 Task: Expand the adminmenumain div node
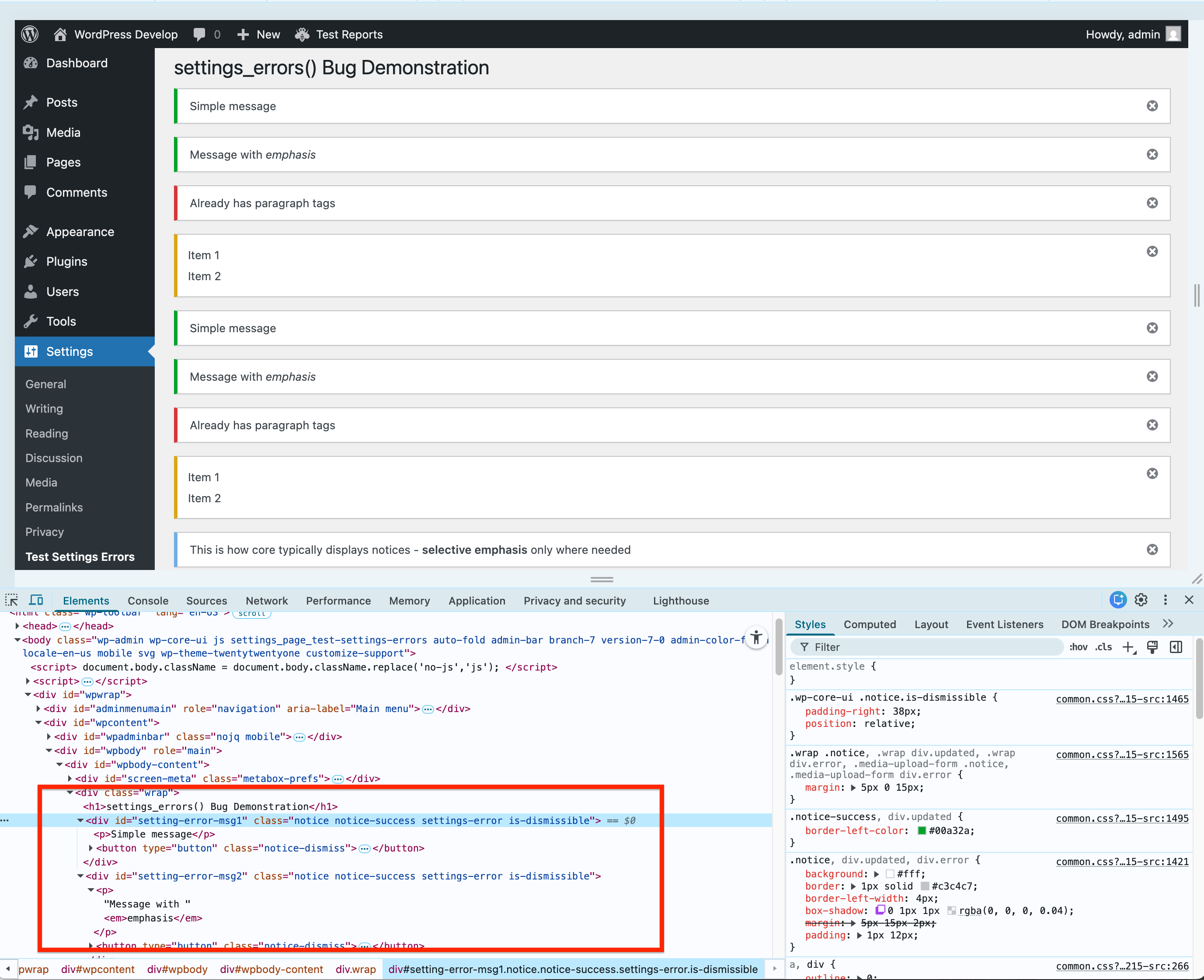tap(38, 709)
